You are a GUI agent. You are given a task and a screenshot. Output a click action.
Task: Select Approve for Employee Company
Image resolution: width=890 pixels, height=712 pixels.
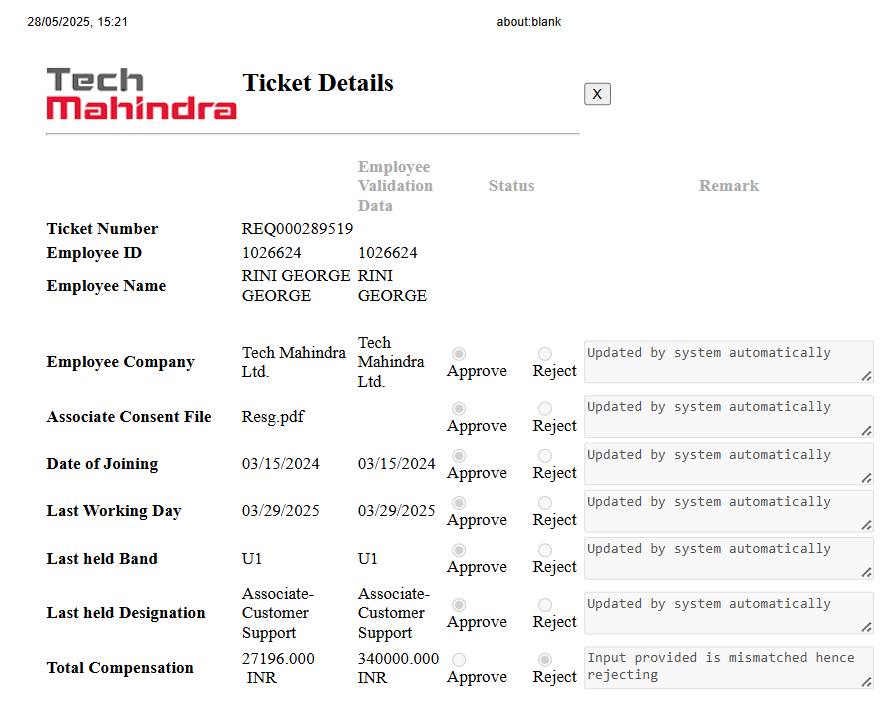459,354
